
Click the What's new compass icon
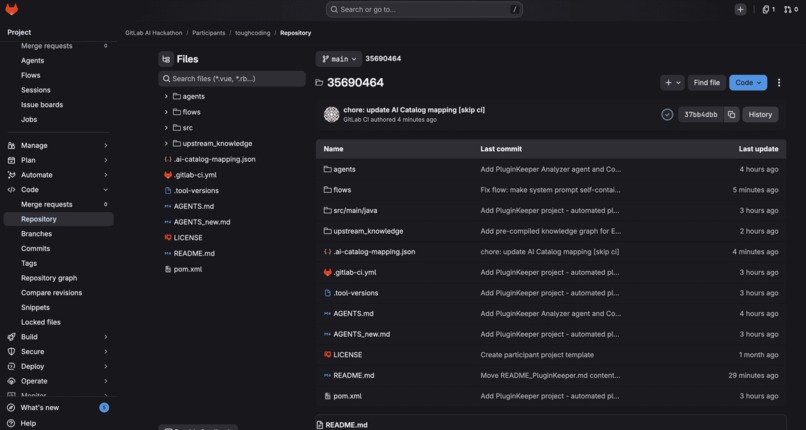pyautogui.click(x=11, y=407)
